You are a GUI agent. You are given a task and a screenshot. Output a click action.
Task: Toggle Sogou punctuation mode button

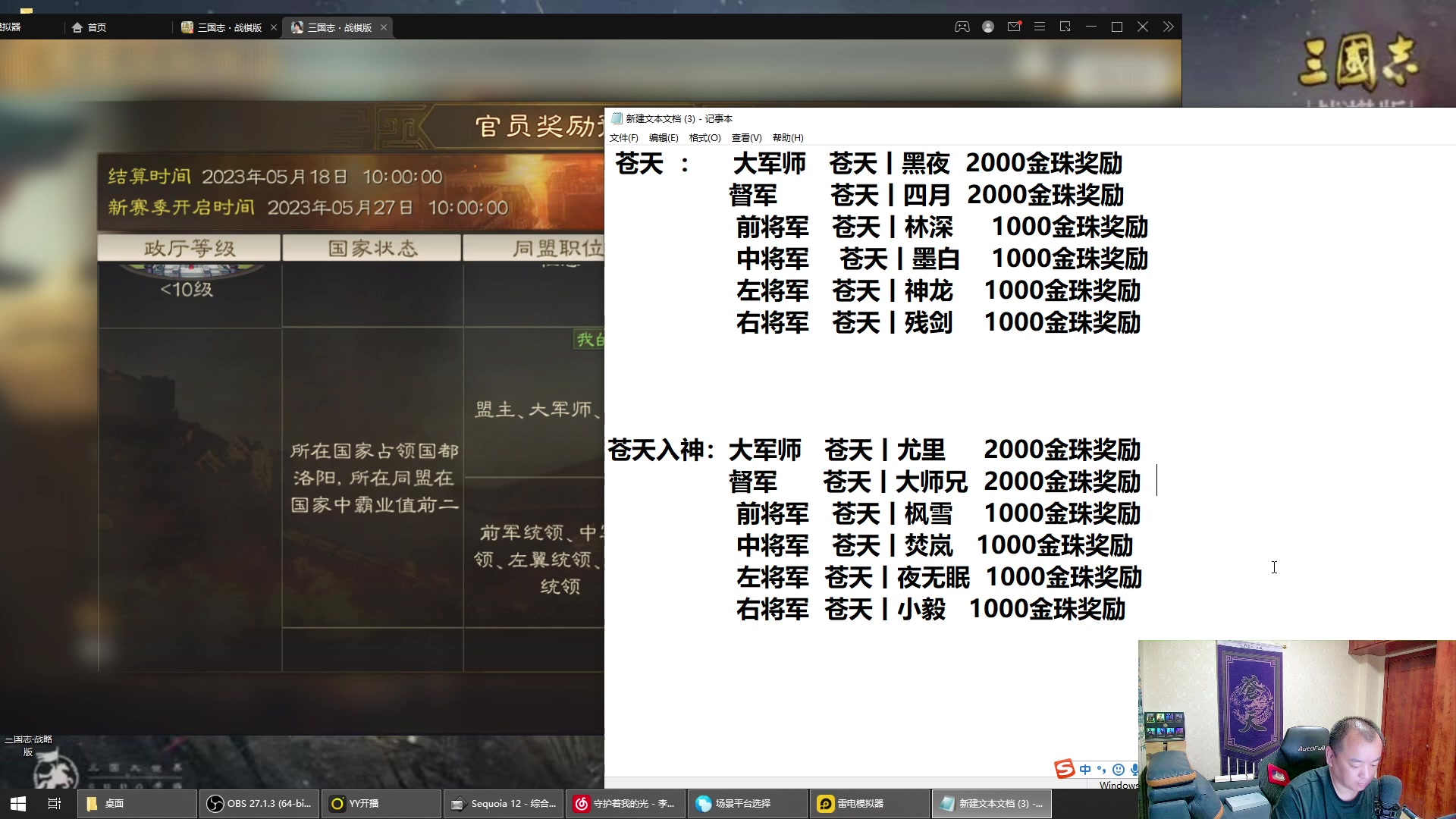[x=1102, y=769]
